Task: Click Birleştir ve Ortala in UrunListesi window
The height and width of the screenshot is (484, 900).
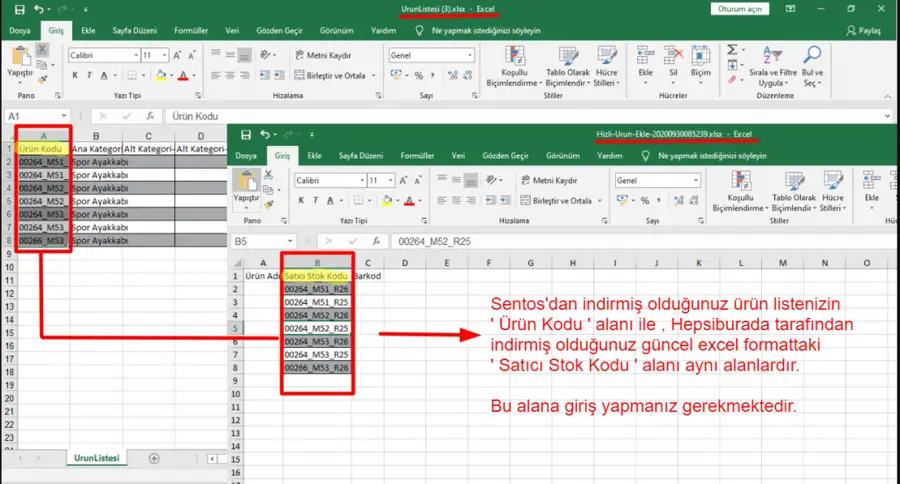Action: 331,75
